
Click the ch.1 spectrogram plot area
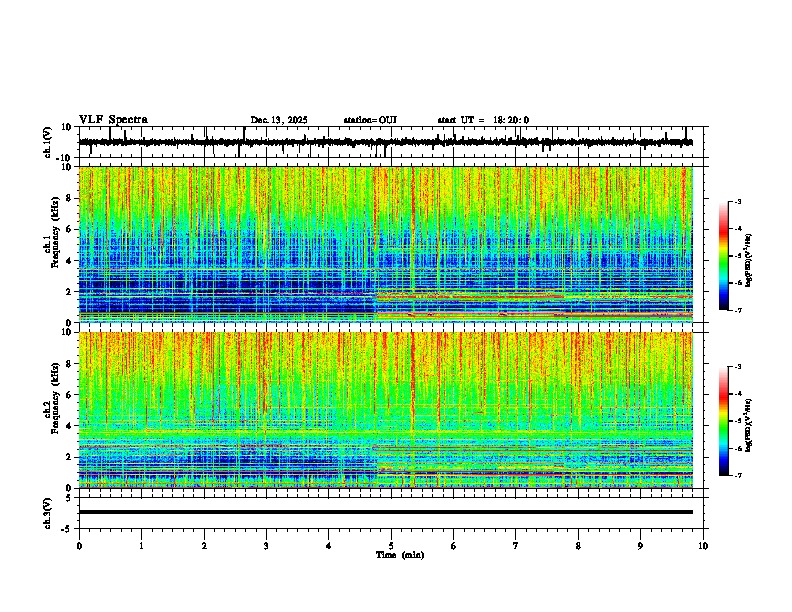[x=386, y=244]
